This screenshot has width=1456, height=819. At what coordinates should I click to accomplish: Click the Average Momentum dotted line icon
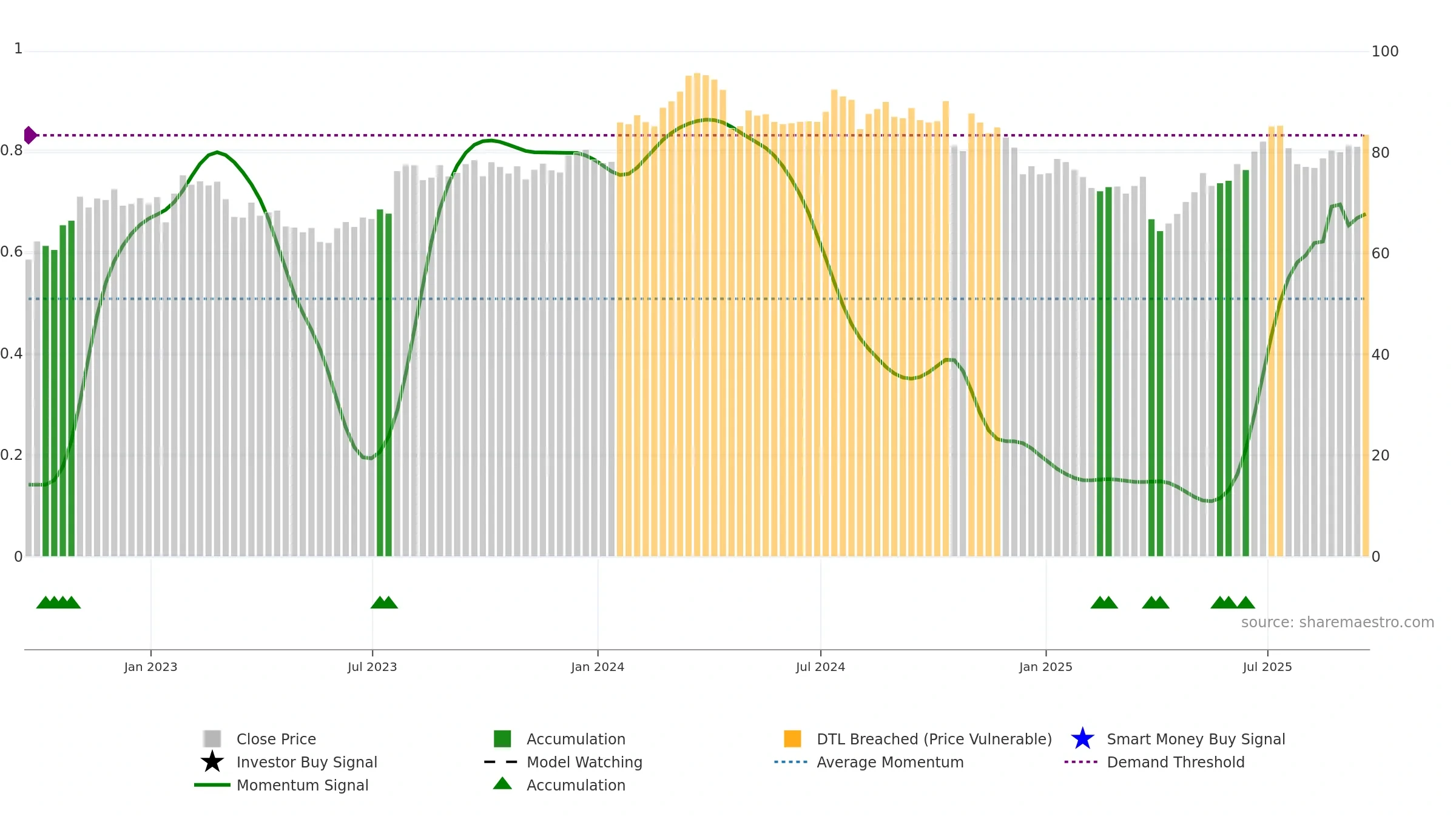coord(791,762)
